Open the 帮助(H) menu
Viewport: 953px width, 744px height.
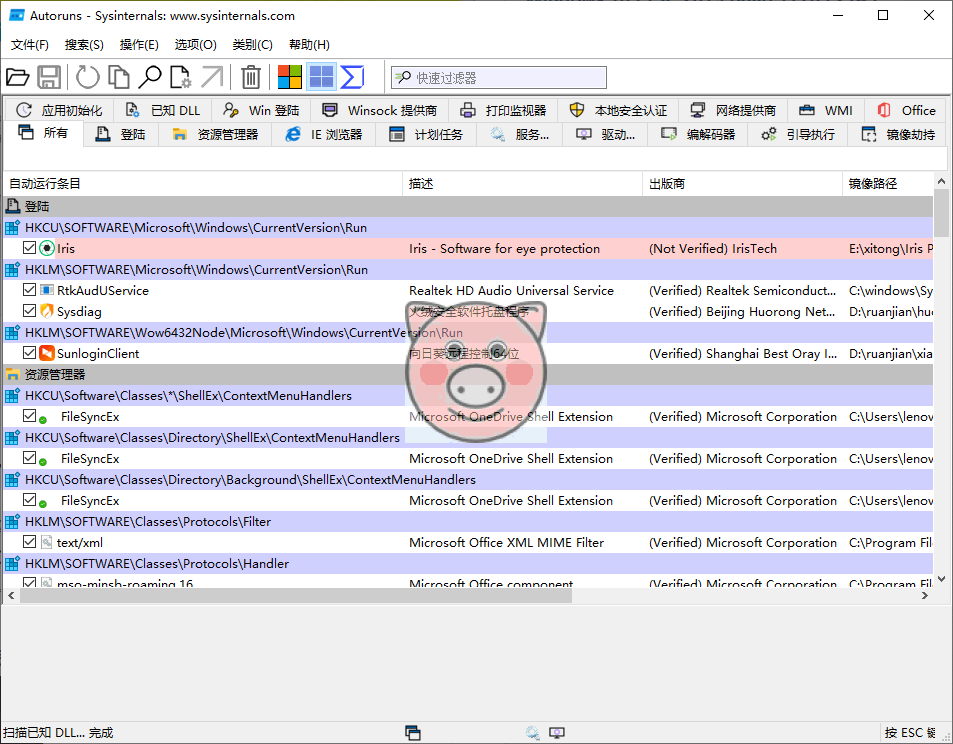pyautogui.click(x=309, y=44)
